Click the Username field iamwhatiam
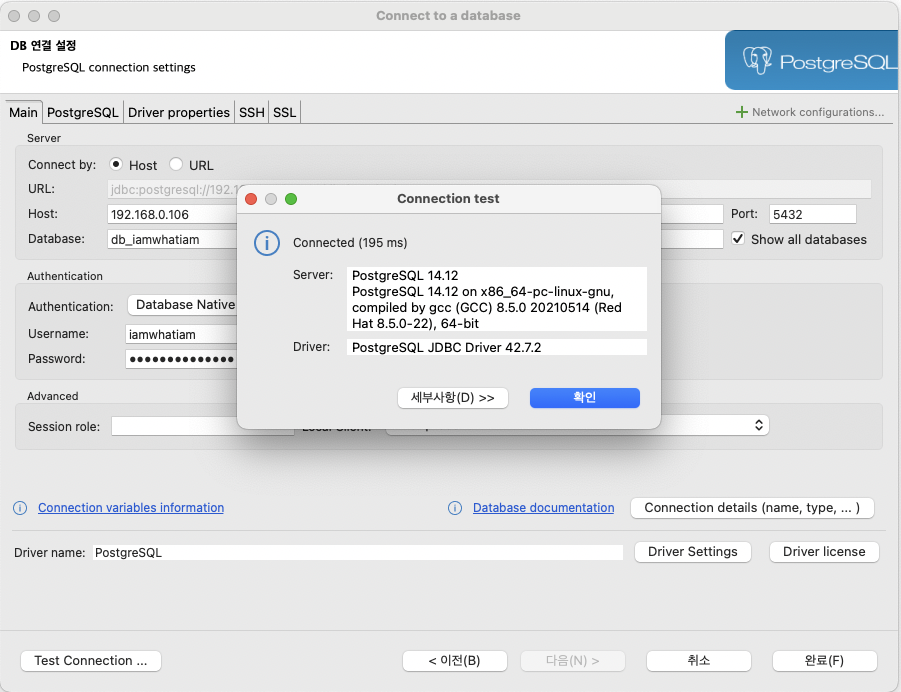Image resolution: width=901 pixels, height=692 pixels. tap(182, 334)
